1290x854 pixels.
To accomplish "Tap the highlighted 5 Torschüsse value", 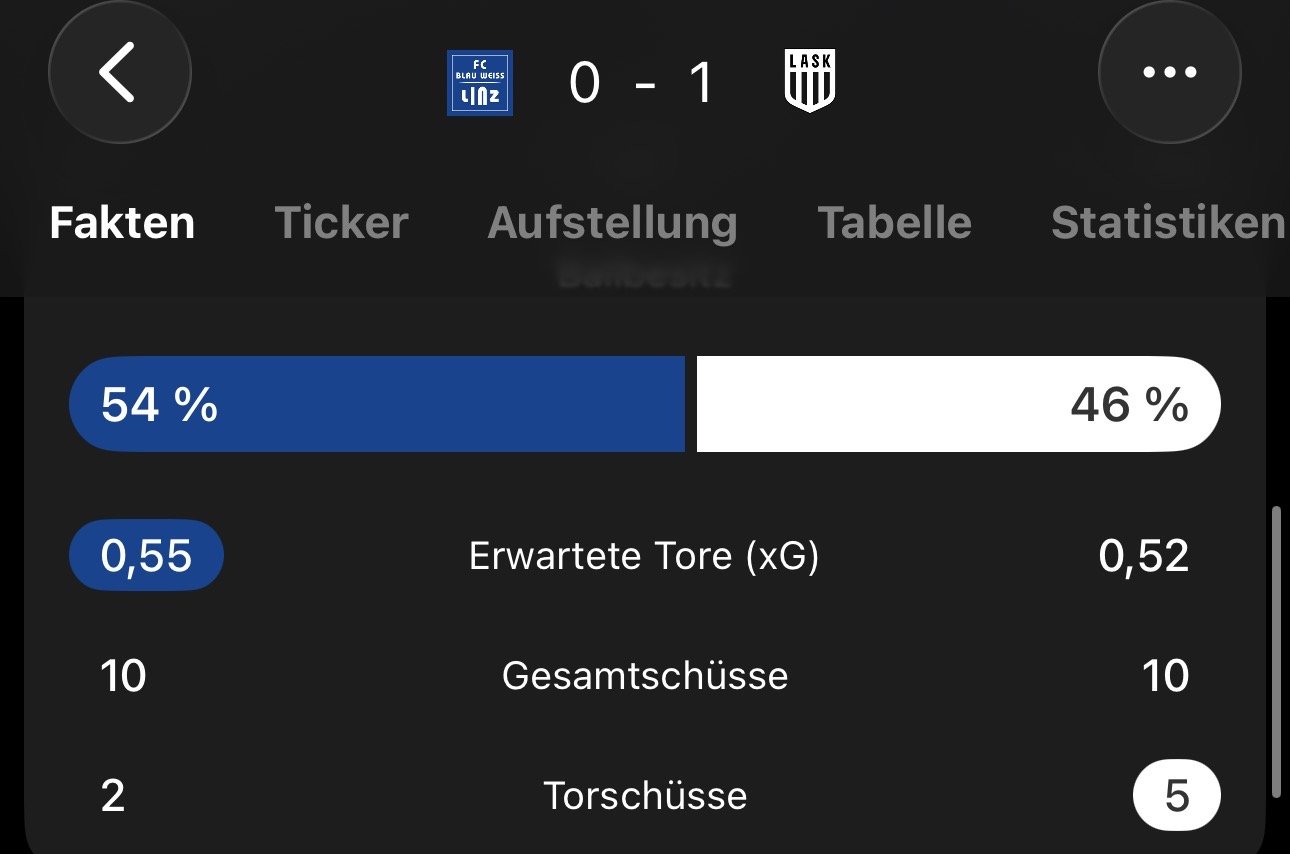I will tap(1176, 796).
